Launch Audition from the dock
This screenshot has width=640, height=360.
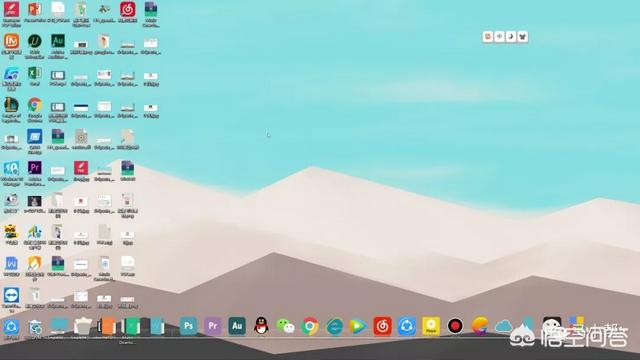pos(237,326)
